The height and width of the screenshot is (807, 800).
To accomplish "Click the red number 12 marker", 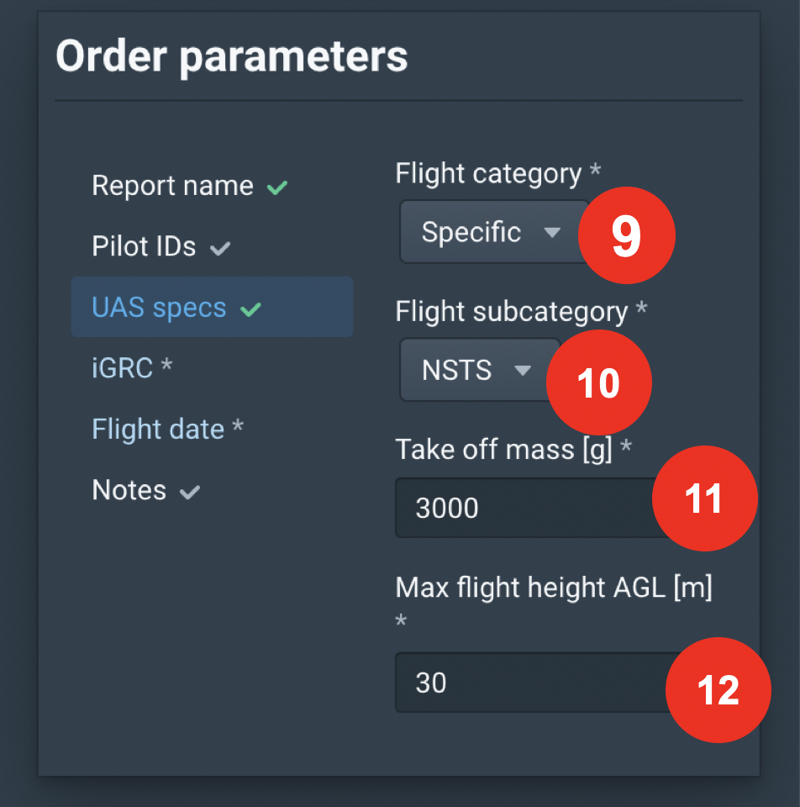I will pos(718,690).
